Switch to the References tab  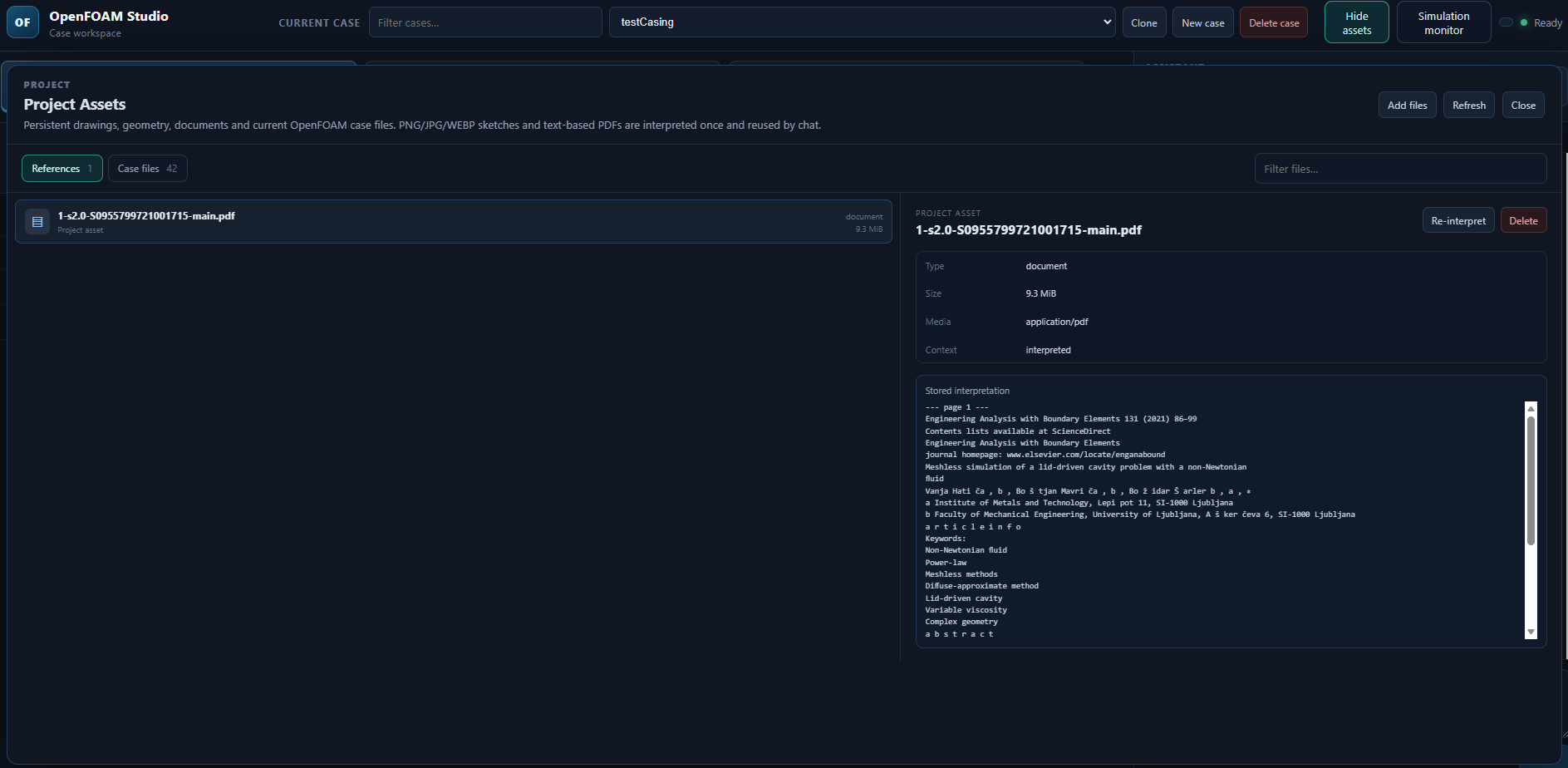click(x=62, y=169)
